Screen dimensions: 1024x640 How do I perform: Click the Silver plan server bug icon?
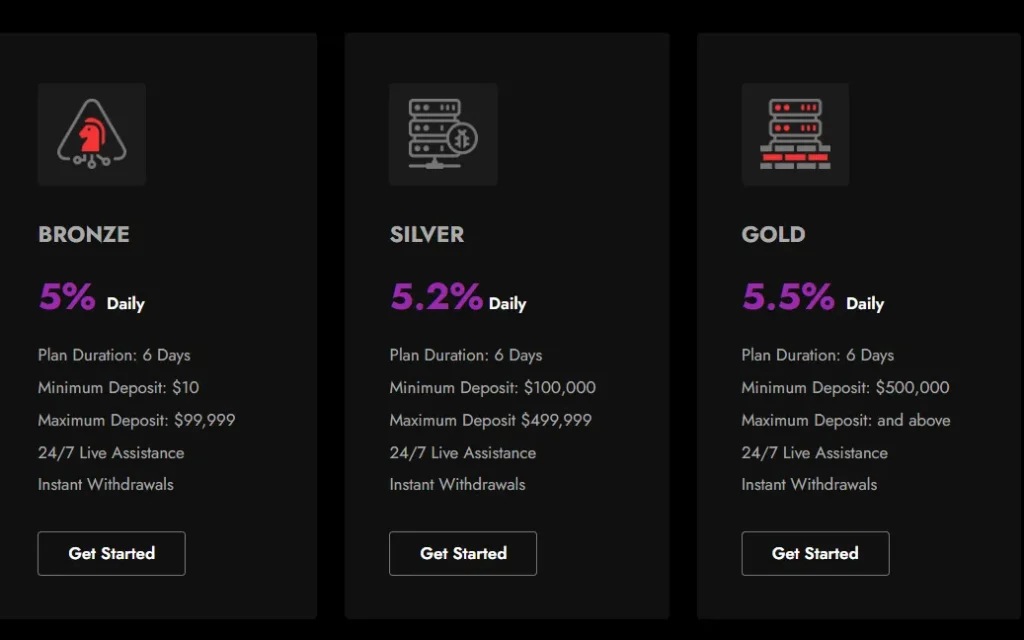[443, 135]
